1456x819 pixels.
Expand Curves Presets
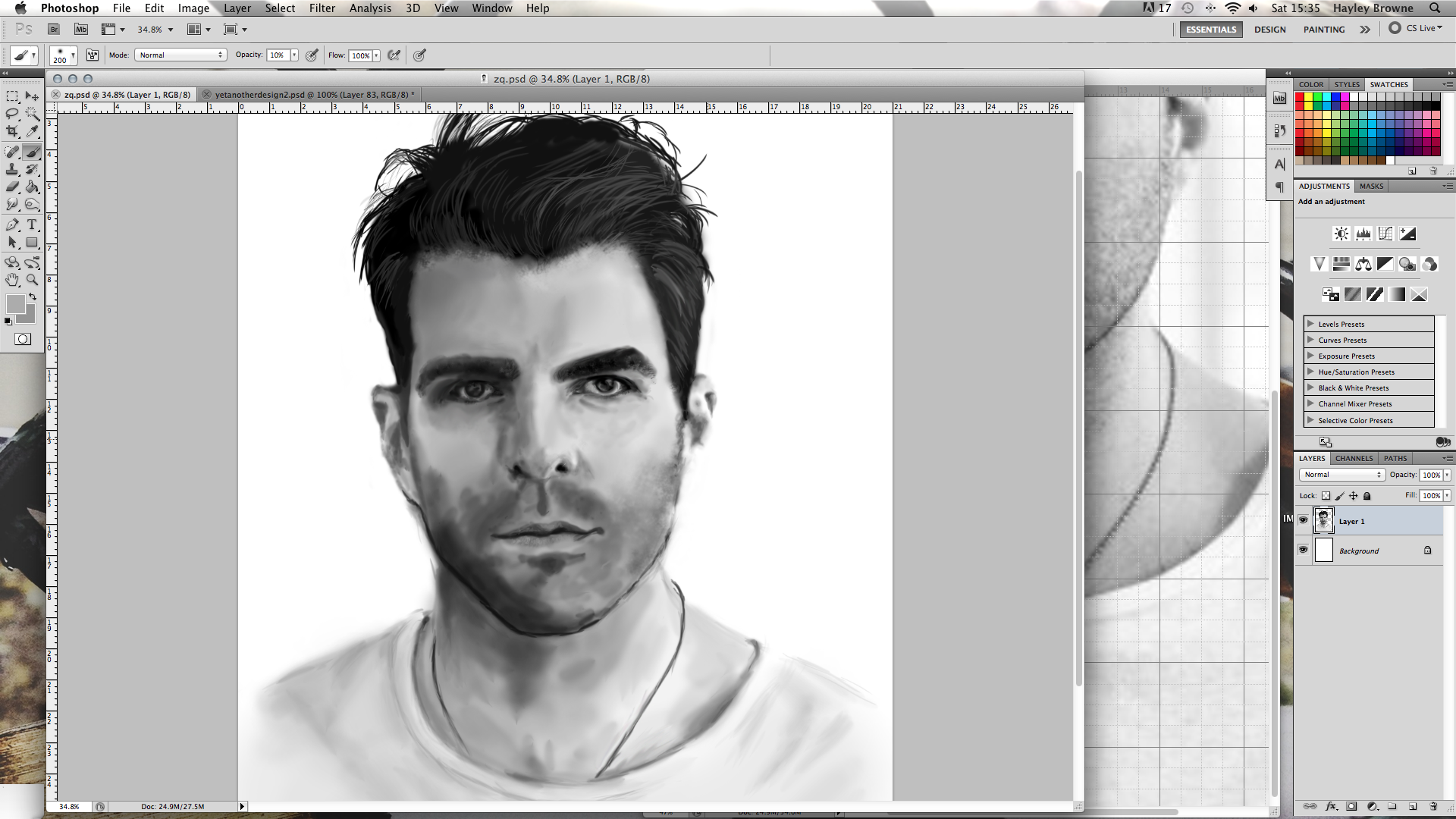tap(1310, 340)
